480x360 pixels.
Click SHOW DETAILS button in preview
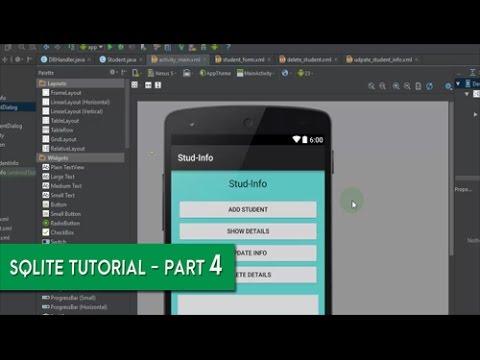(248, 231)
